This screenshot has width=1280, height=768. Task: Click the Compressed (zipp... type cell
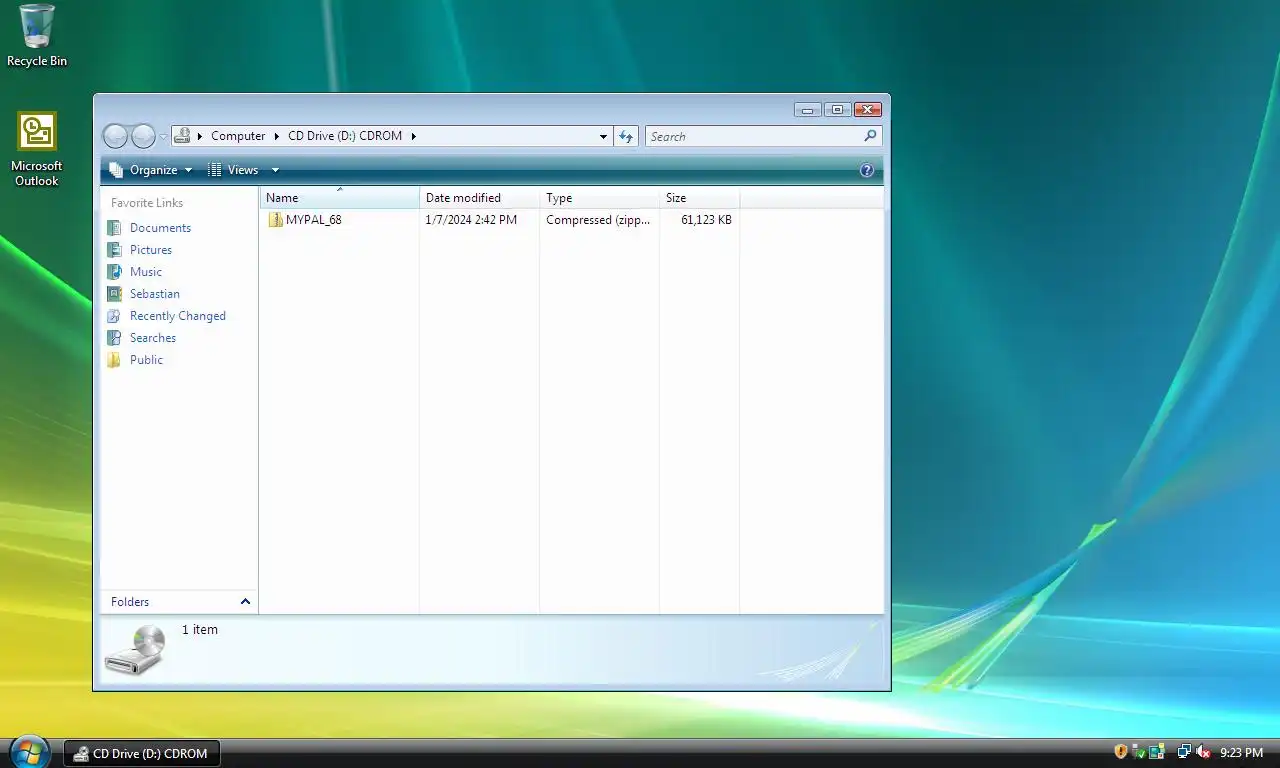(x=598, y=220)
